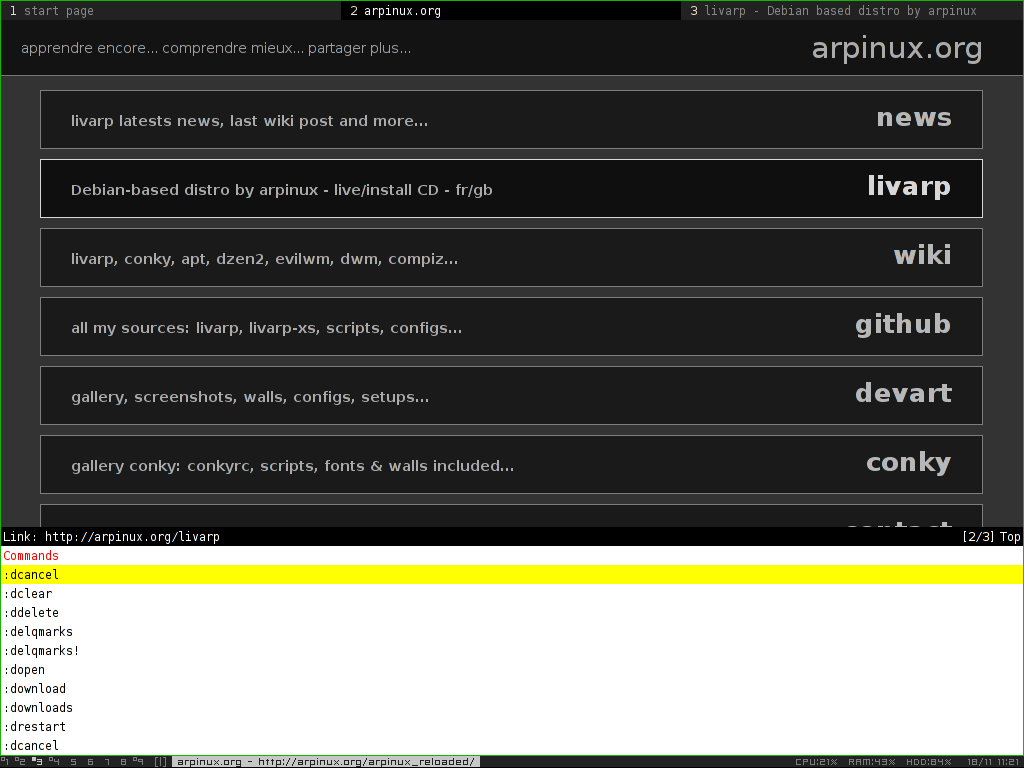Switch to dwm workspace tag 7
This screenshot has width=1024, height=768.
pos(107,761)
